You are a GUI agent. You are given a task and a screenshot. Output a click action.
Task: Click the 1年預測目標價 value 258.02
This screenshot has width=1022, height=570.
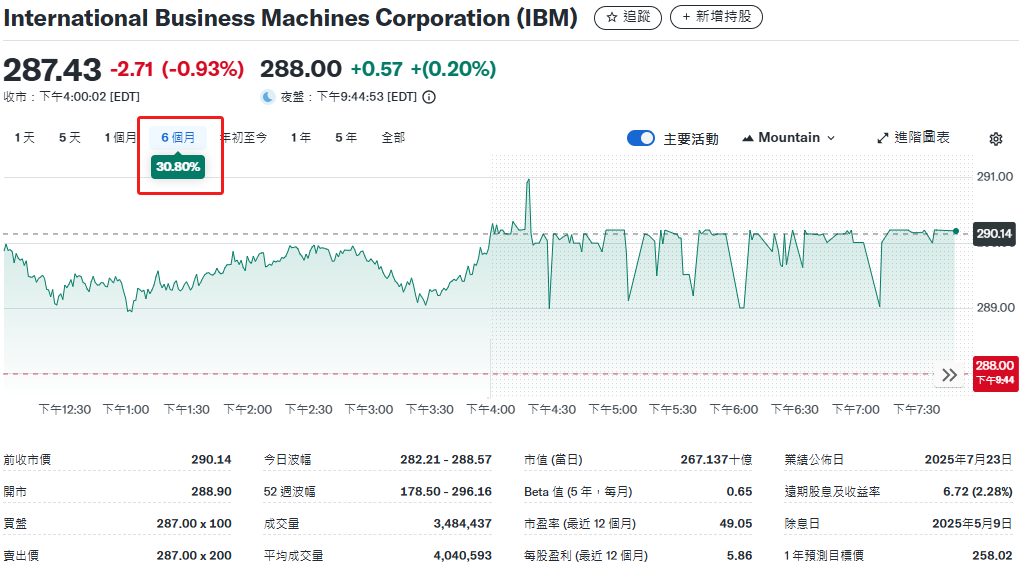(991, 555)
